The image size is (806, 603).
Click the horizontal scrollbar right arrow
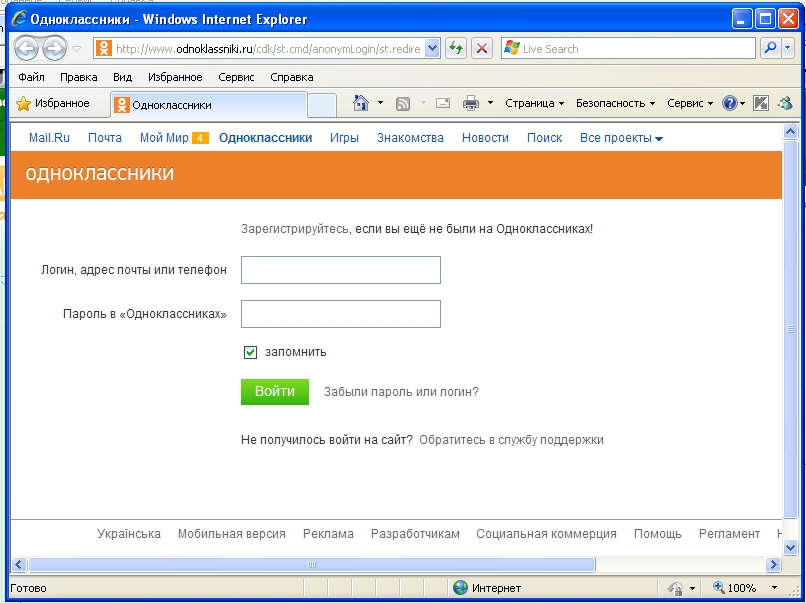773,564
